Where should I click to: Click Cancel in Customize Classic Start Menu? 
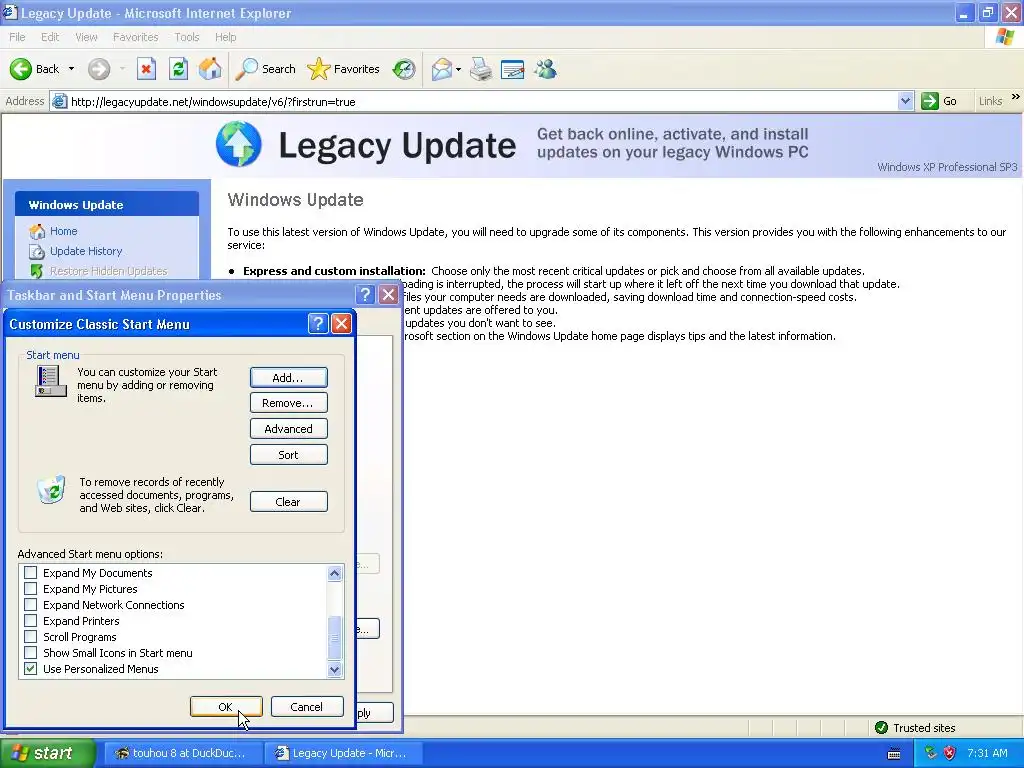click(307, 707)
